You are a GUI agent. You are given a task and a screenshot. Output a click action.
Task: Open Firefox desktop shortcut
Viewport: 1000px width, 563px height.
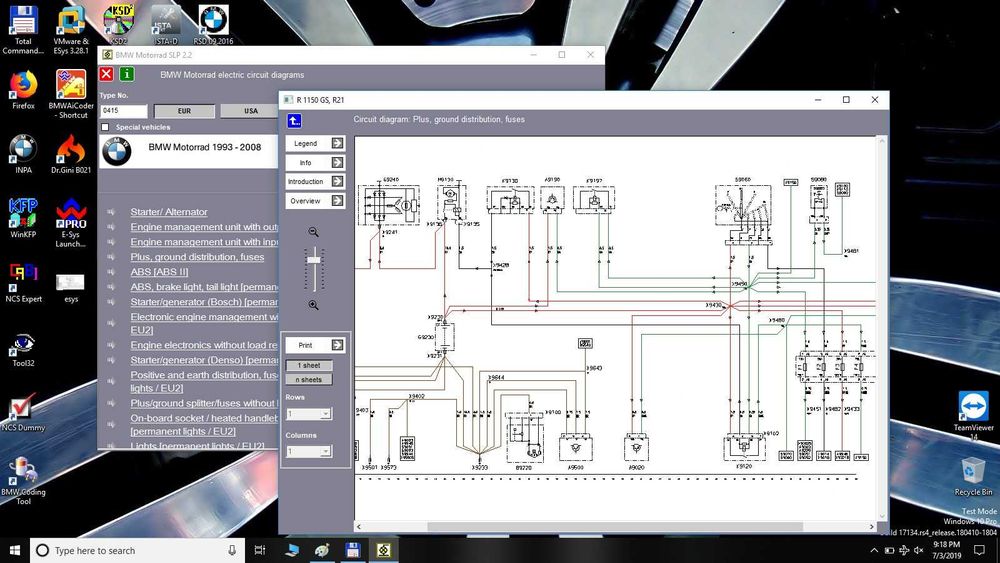click(23, 90)
